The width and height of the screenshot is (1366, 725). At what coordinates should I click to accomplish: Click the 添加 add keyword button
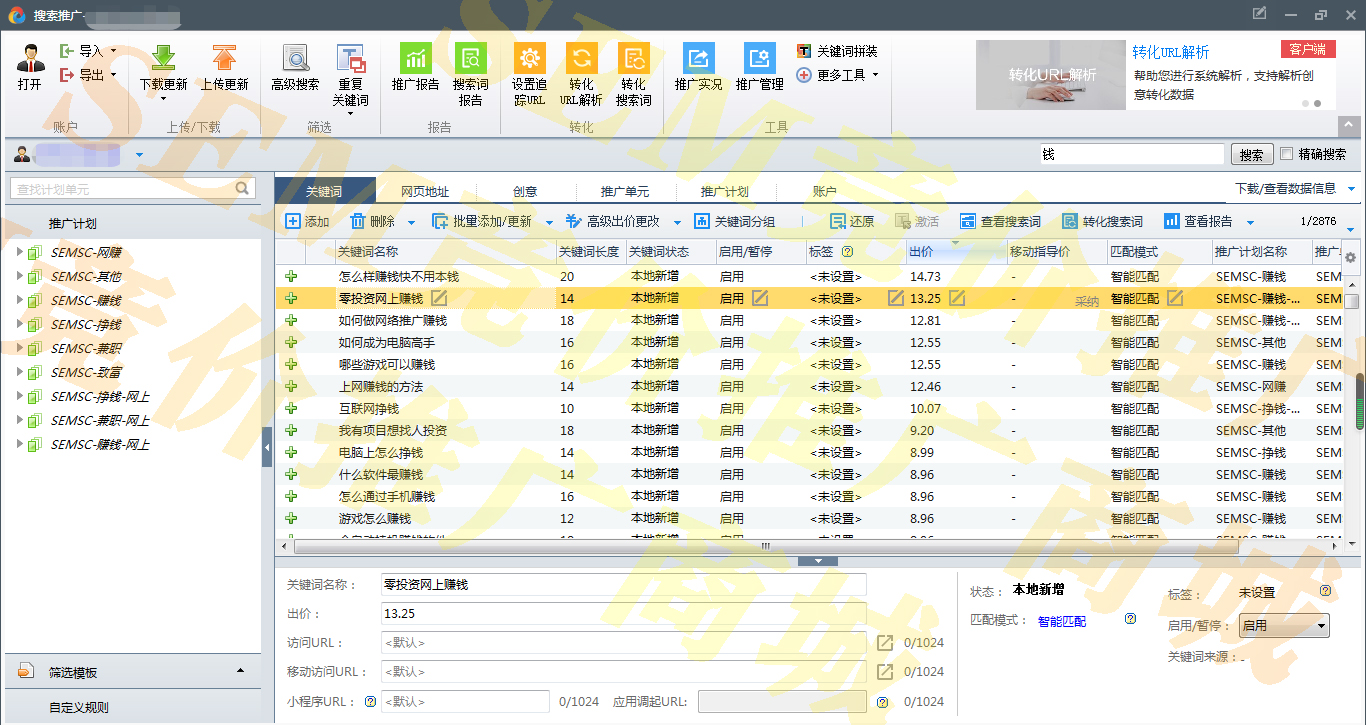click(x=307, y=221)
